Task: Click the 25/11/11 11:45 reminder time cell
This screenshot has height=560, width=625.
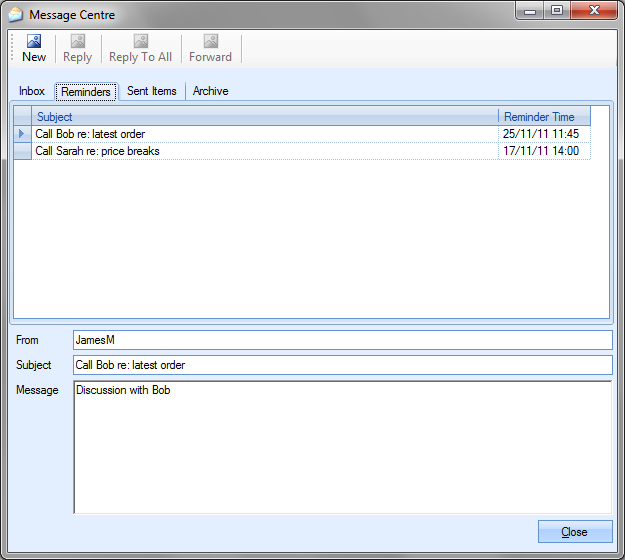Action: pyautogui.click(x=544, y=134)
